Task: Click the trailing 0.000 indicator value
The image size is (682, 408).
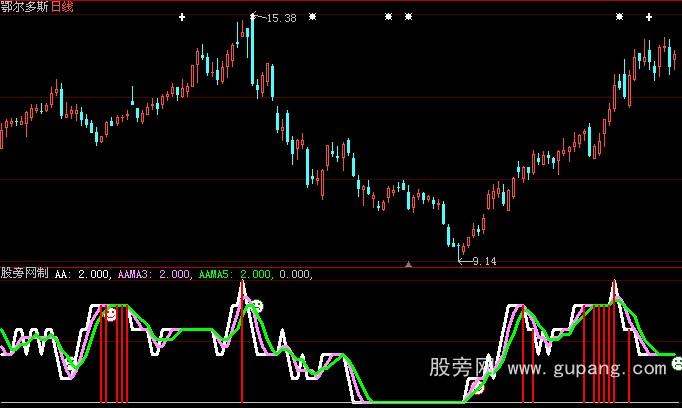Action: point(294,274)
